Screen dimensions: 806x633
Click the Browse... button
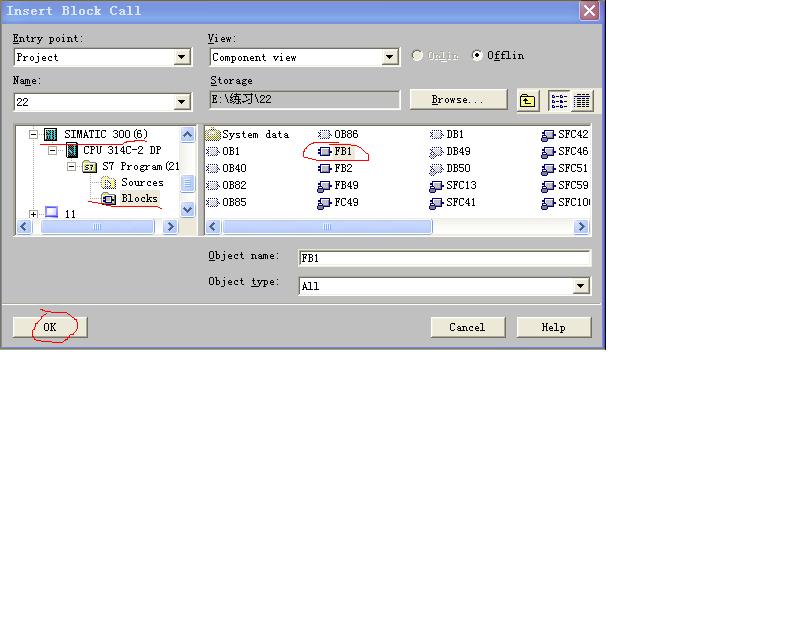458,100
